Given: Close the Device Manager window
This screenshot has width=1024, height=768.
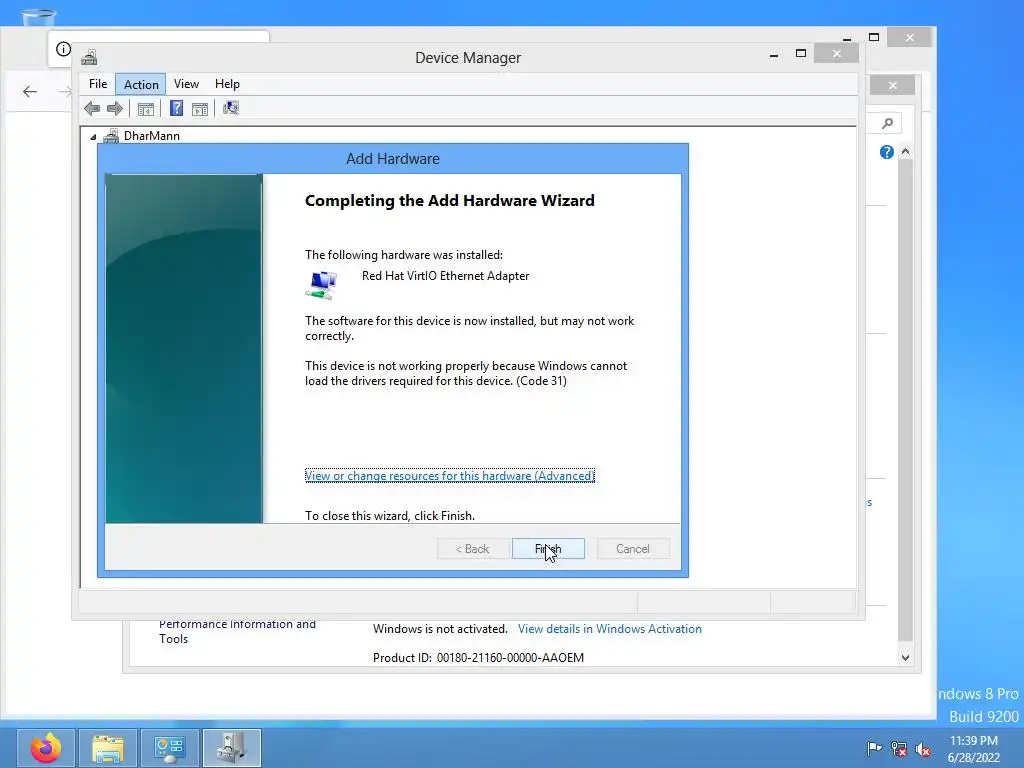Looking at the screenshot, I should click(x=837, y=54).
